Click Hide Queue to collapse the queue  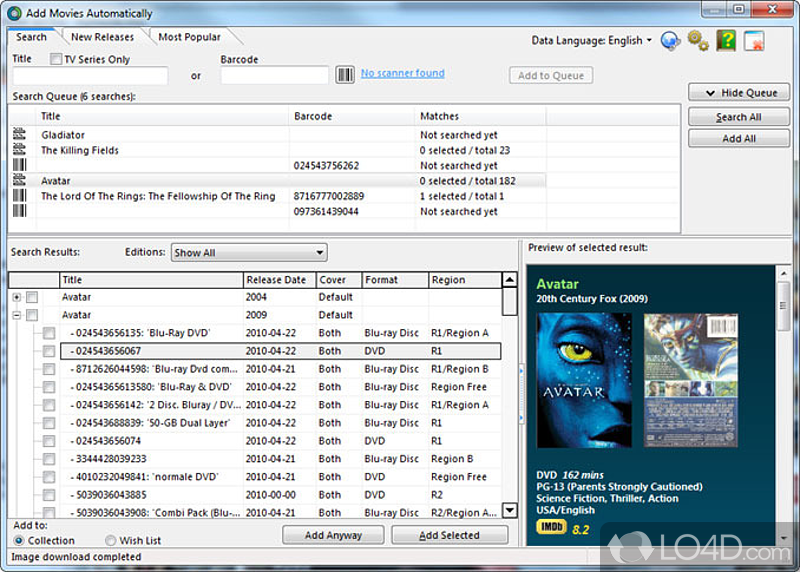click(739, 93)
